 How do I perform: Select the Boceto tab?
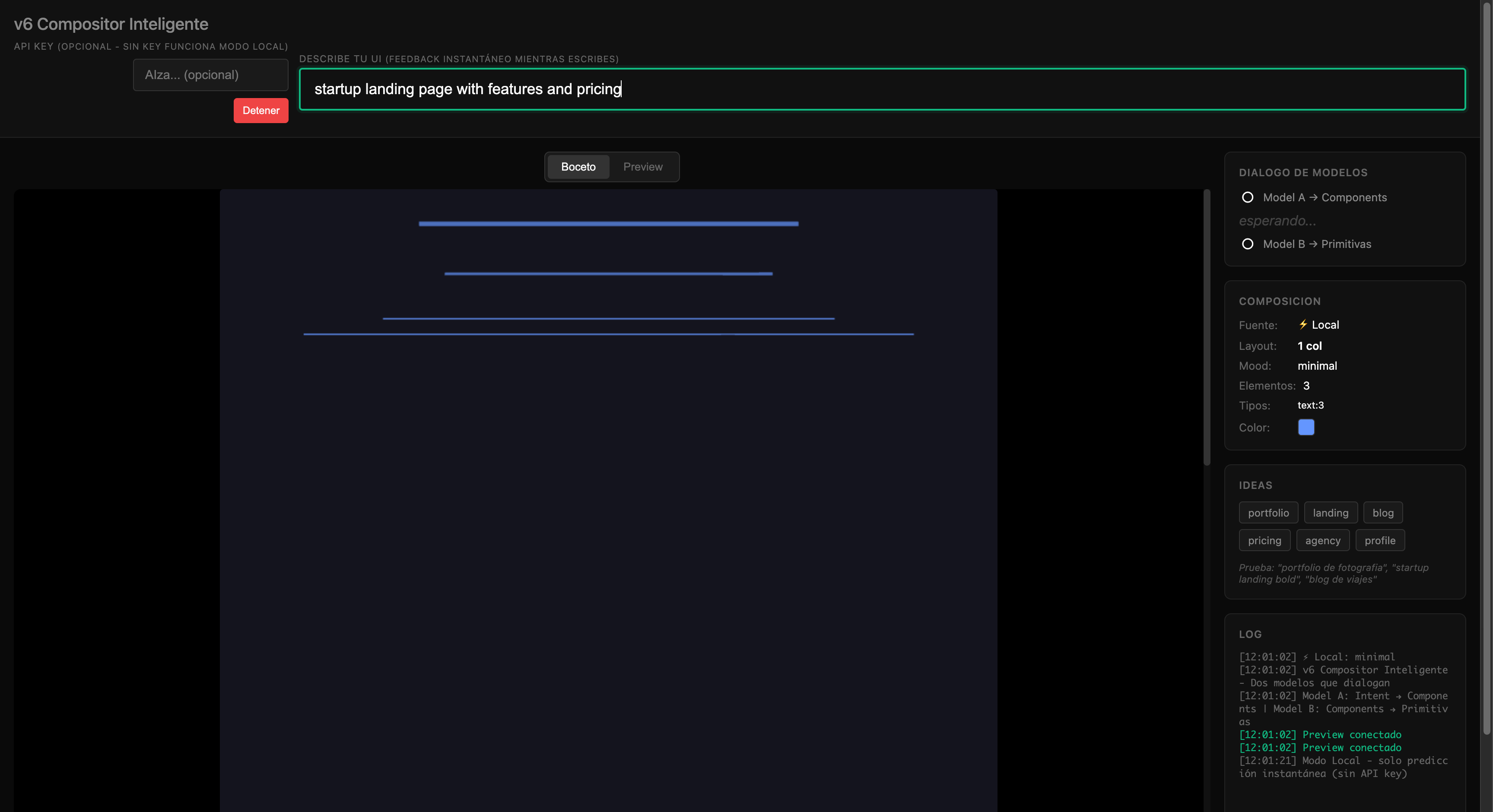(578, 167)
